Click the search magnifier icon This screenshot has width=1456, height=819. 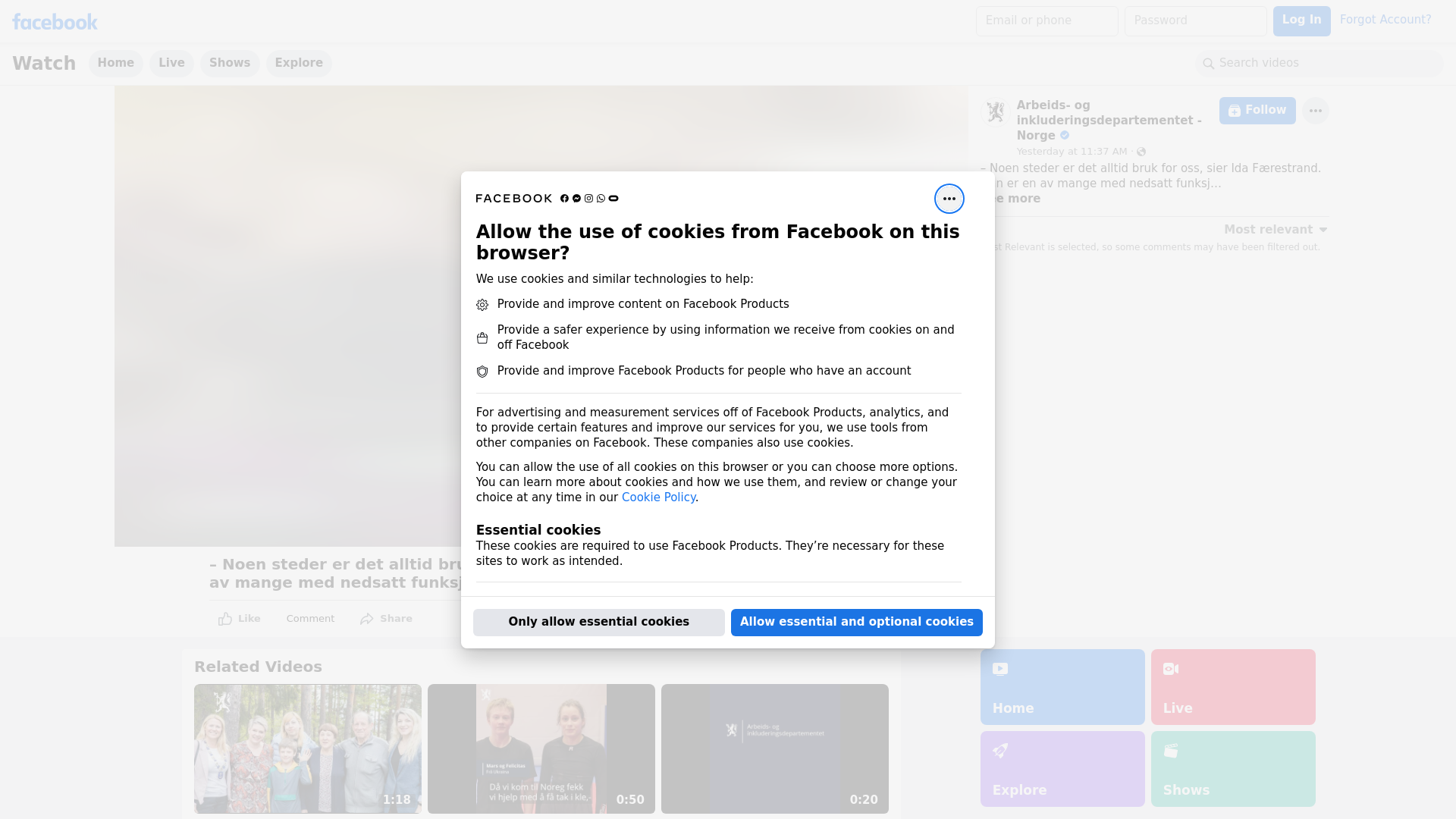point(1209,64)
